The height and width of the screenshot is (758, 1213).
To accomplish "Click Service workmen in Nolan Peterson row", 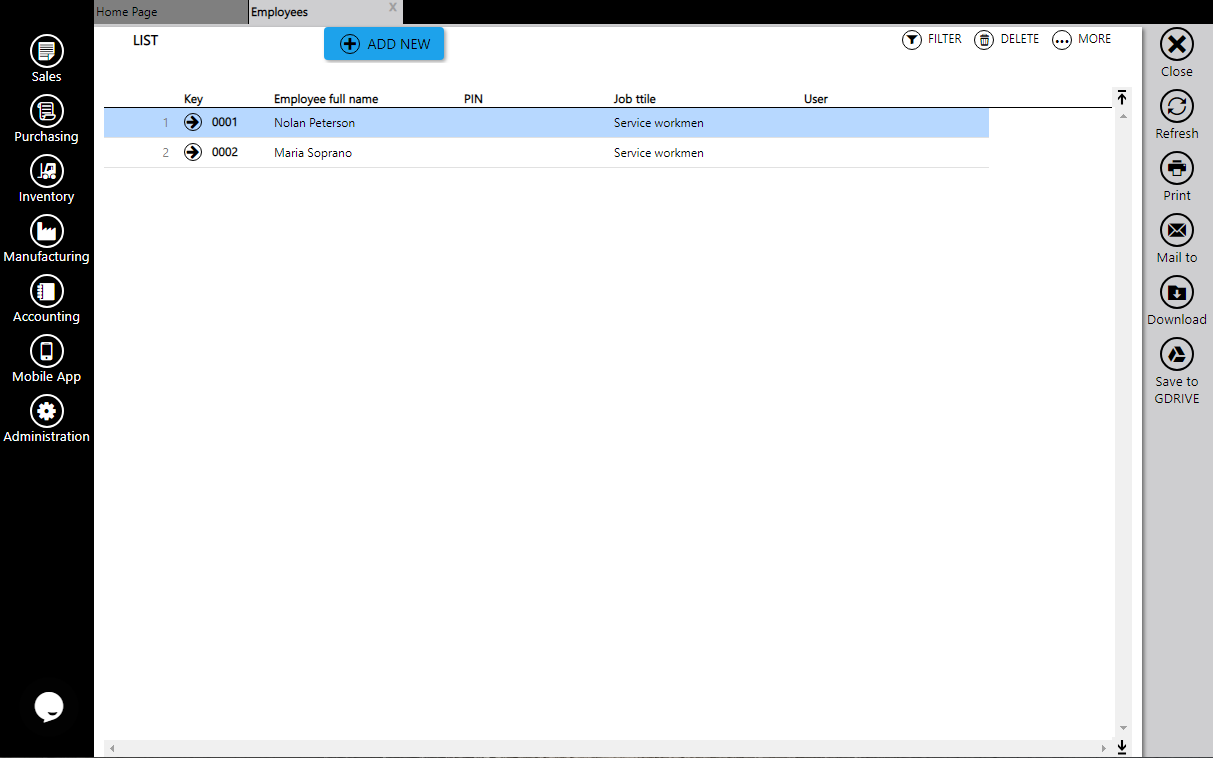I will click(x=659, y=123).
